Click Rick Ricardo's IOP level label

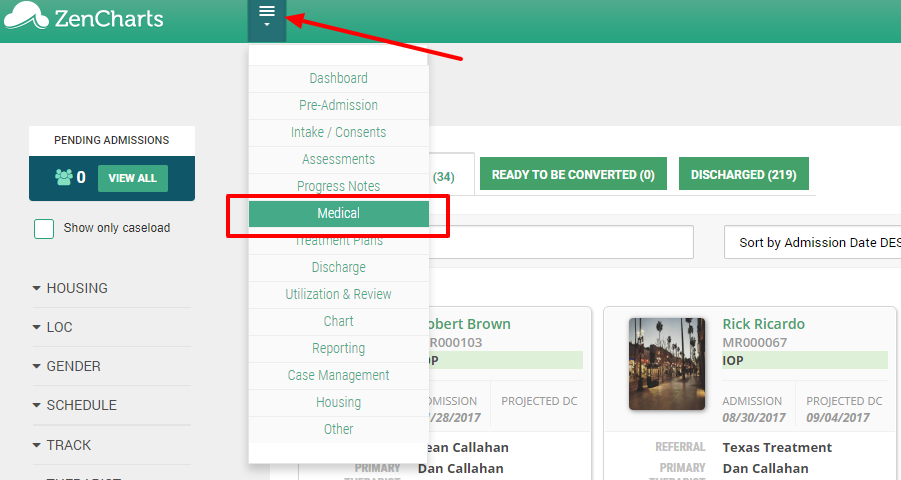coord(733,360)
